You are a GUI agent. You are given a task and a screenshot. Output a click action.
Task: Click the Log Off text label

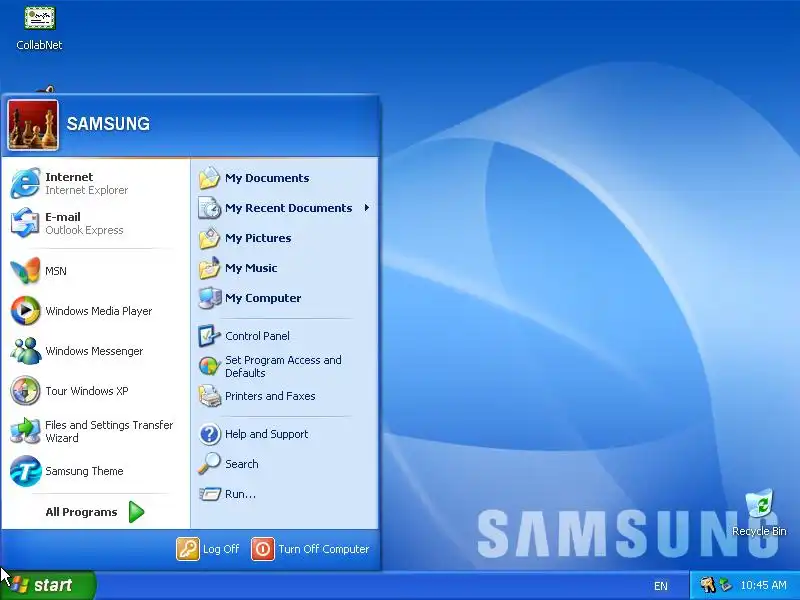pos(221,549)
